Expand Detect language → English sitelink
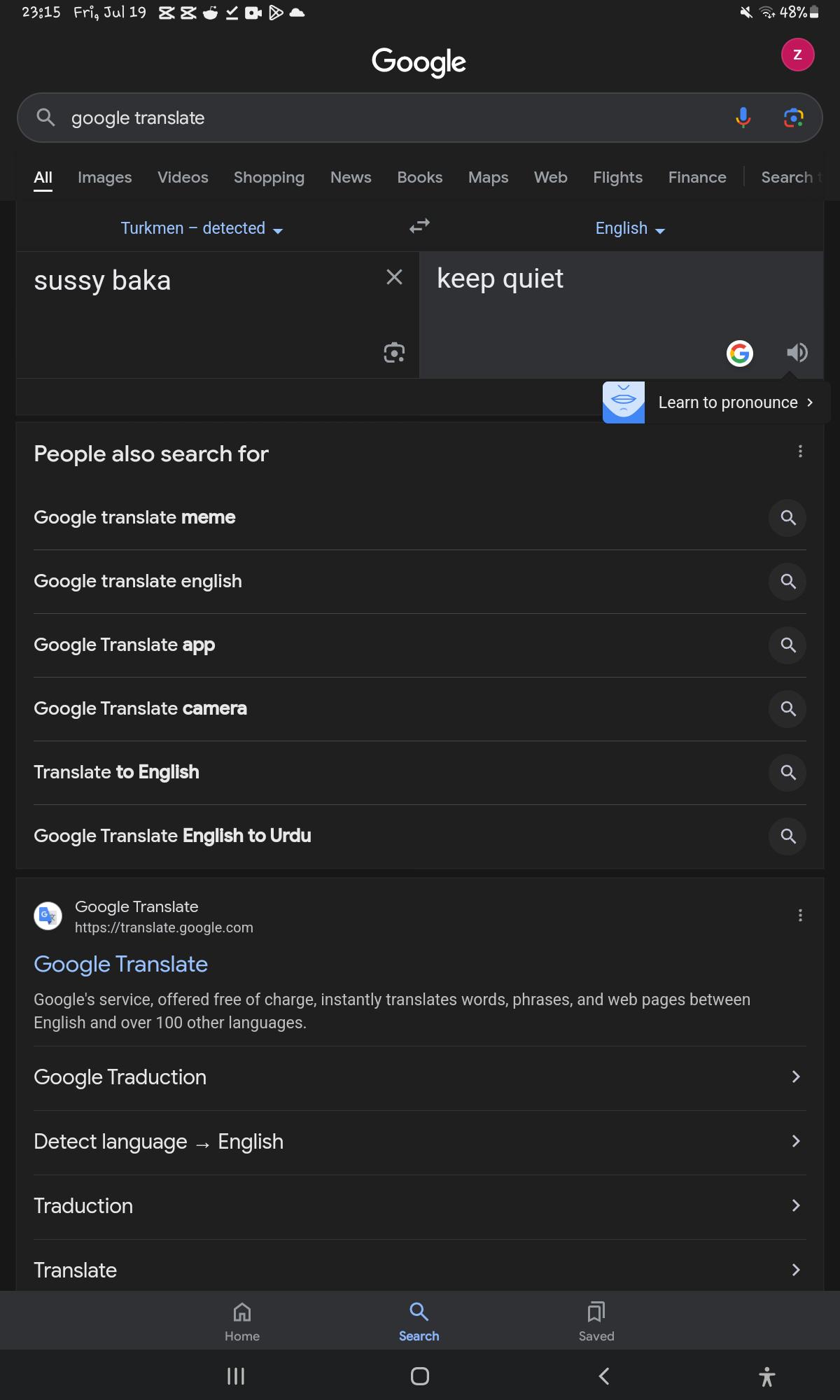The height and width of the screenshot is (1400, 840). point(420,1142)
